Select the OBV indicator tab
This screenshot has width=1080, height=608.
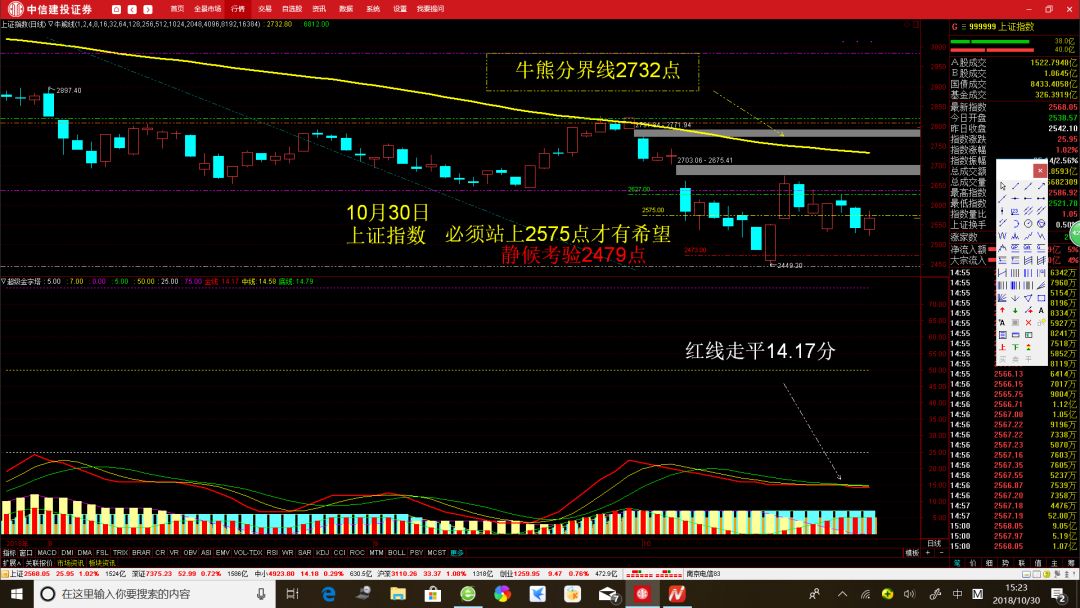point(190,553)
